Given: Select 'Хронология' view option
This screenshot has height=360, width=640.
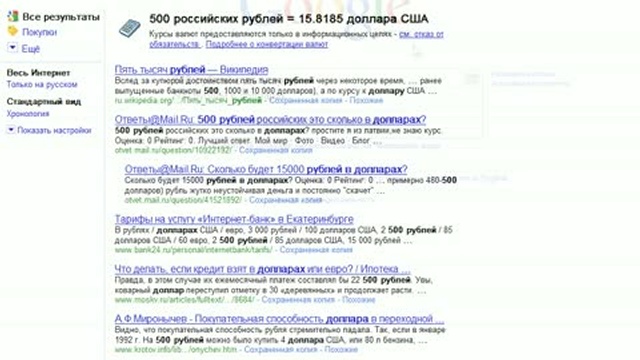Looking at the screenshot, I should (x=28, y=113).
